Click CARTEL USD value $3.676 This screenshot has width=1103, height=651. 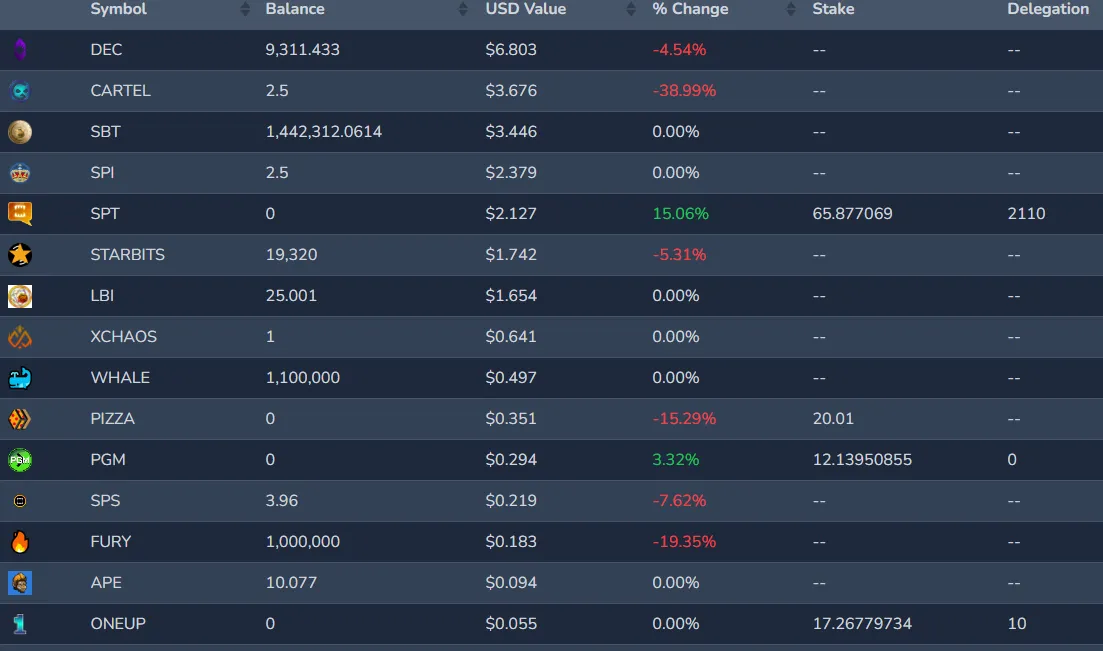pos(511,91)
